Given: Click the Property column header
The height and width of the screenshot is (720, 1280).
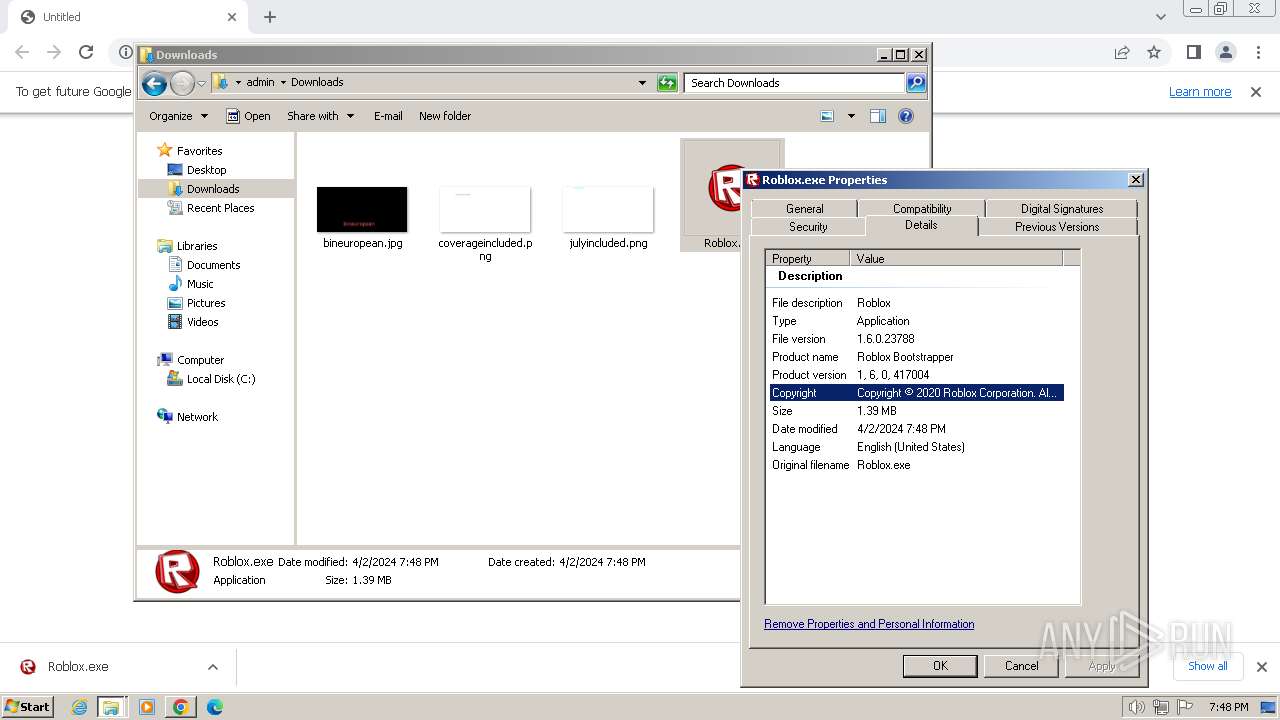Looking at the screenshot, I should [x=808, y=258].
